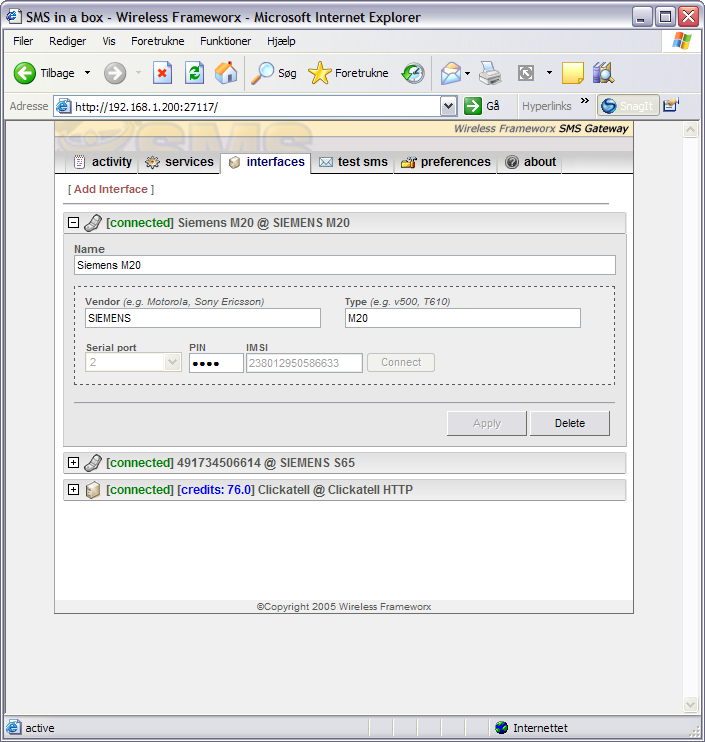Image resolution: width=705 pixels, height=742 pixels.
Task: Click the Mail envelope icon
Action: pos(450,73)
